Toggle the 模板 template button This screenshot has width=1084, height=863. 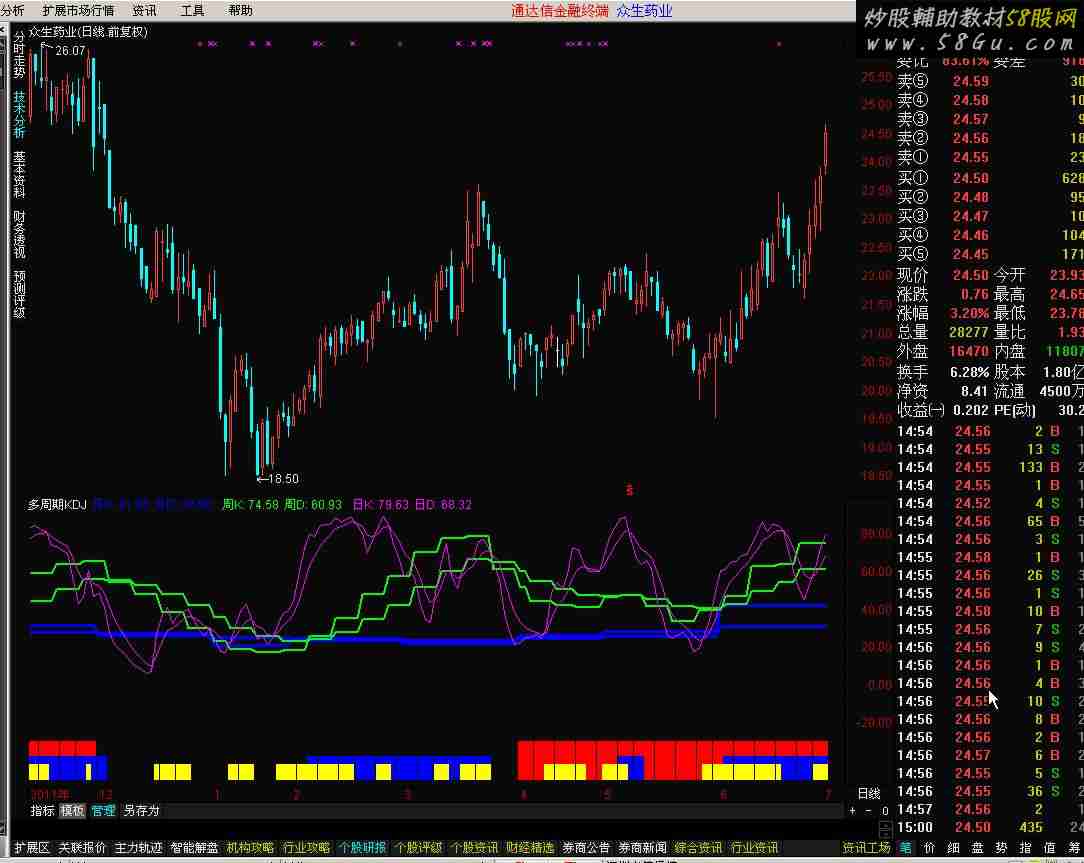[72, 811]
